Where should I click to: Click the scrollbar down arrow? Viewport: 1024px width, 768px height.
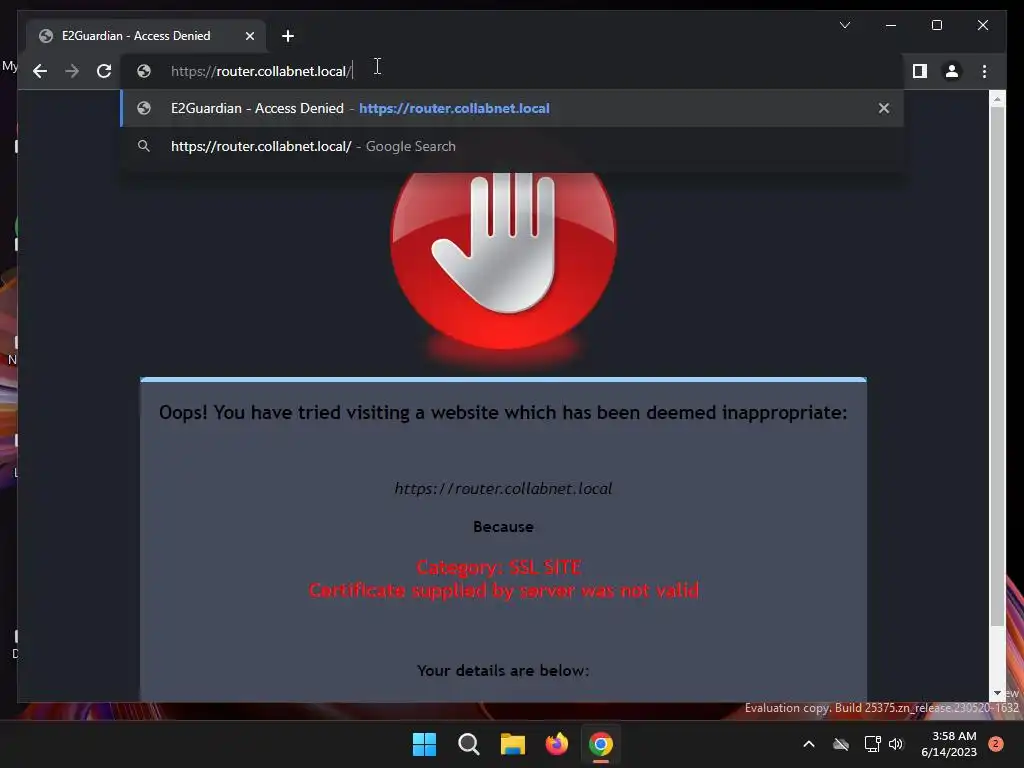tap(997, 693)
